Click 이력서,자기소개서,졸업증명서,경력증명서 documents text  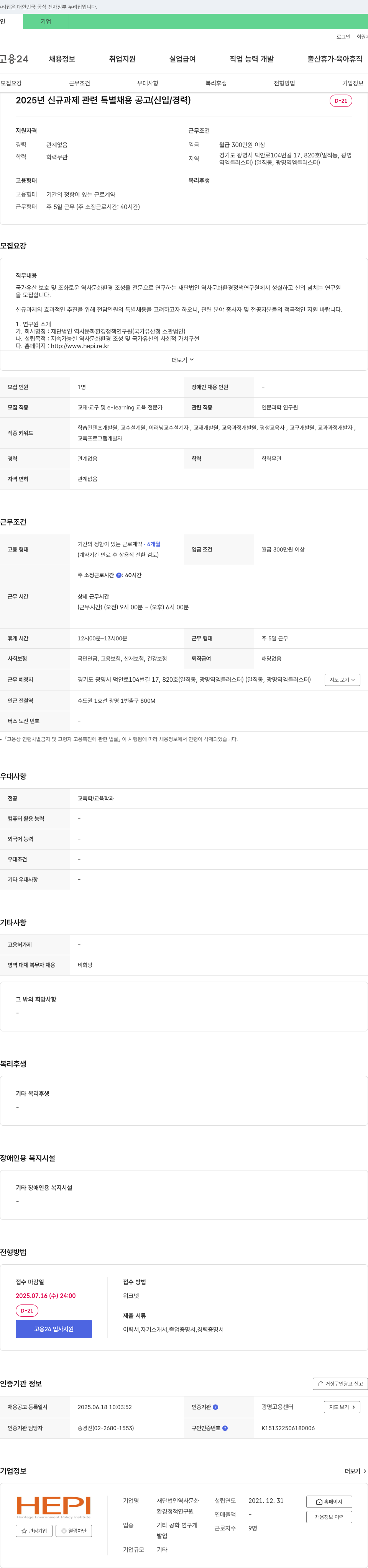tap(173, 1329)
